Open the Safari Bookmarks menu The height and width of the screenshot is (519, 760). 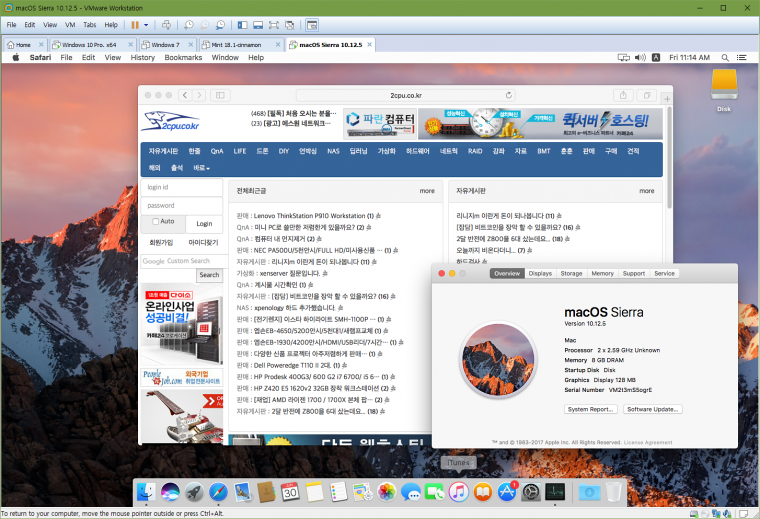[183, 57]
